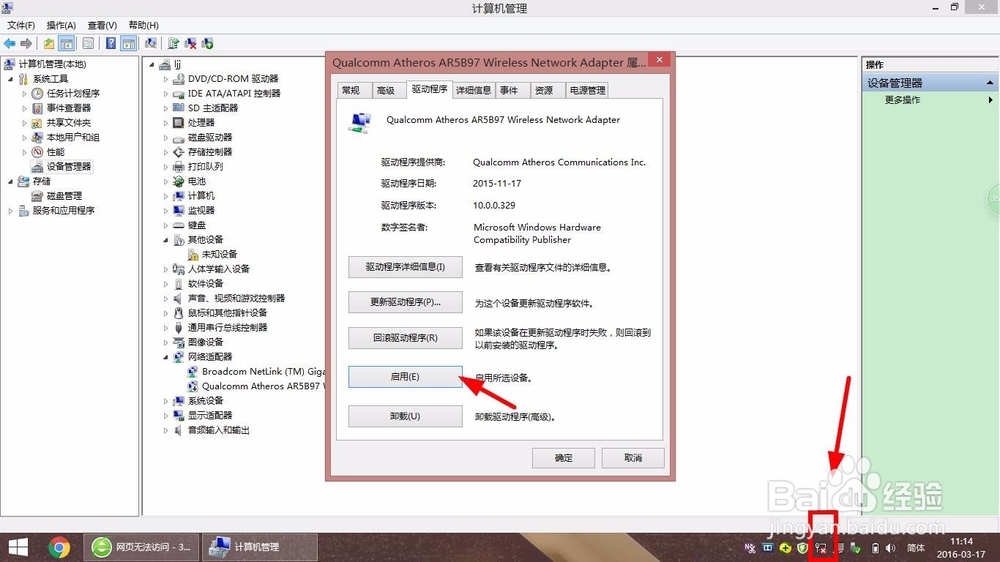Image resolution: width=1000 pixels, height=562 pixels.
Task: Click the network disconnected tray icon
Action: coord(821,548)
